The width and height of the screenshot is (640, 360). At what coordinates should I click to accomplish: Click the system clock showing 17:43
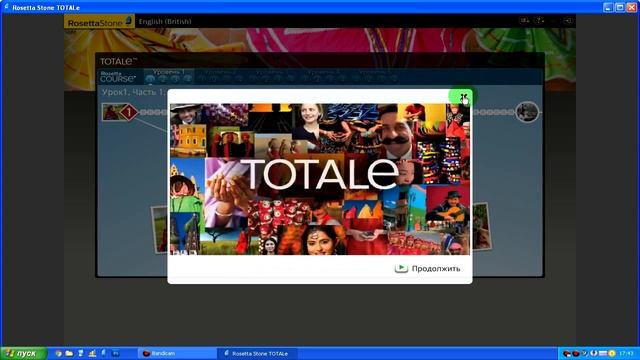coord(626,353)
